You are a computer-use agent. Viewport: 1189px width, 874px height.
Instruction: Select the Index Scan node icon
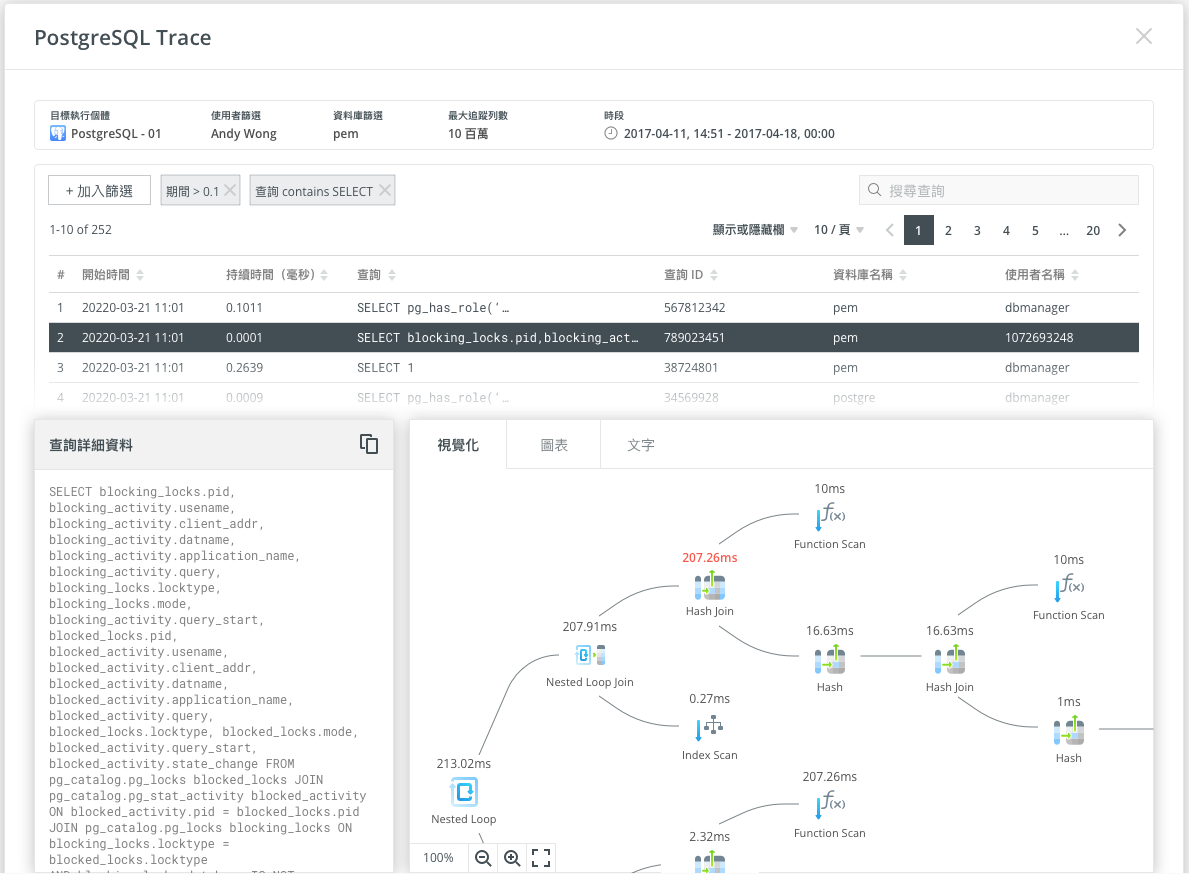pos(709,727)
